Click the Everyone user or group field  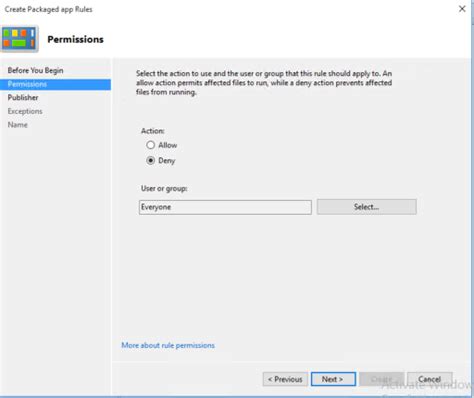click(x=225, y=207)
